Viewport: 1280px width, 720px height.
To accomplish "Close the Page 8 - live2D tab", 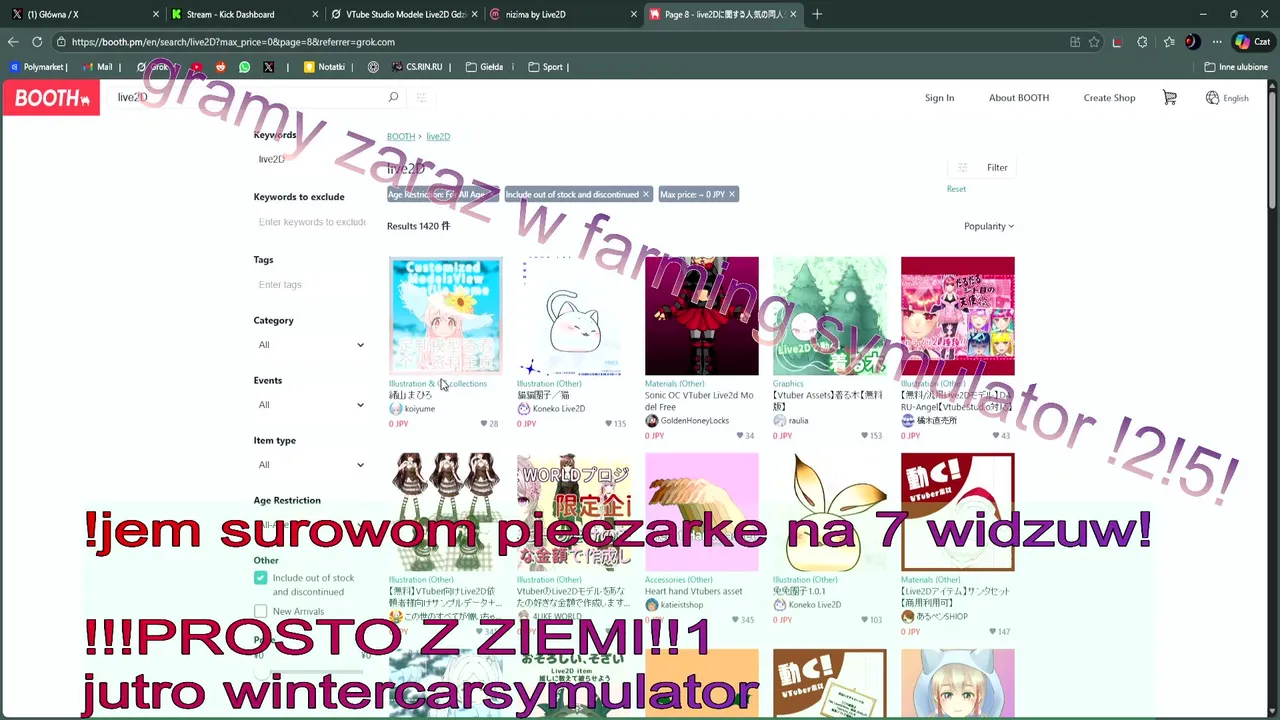I will (x=793, y=14).
